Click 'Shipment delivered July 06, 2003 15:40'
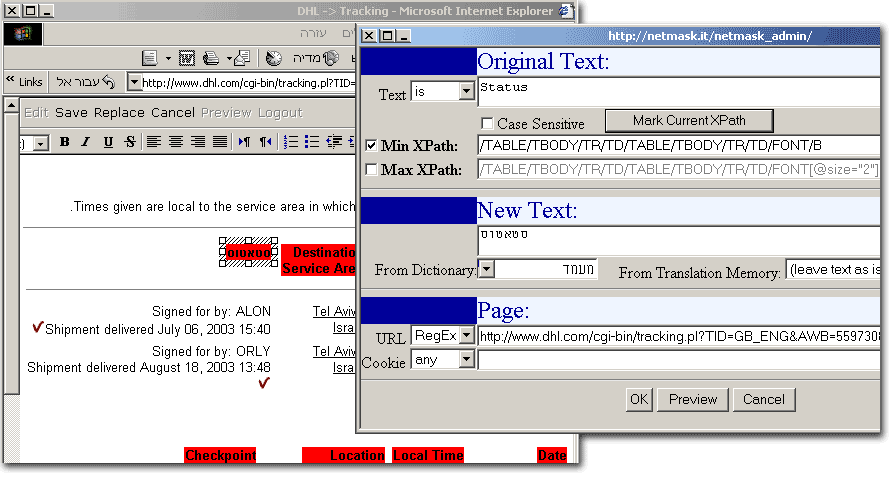Viewport: 893px width, 477px height. [158, 330]
